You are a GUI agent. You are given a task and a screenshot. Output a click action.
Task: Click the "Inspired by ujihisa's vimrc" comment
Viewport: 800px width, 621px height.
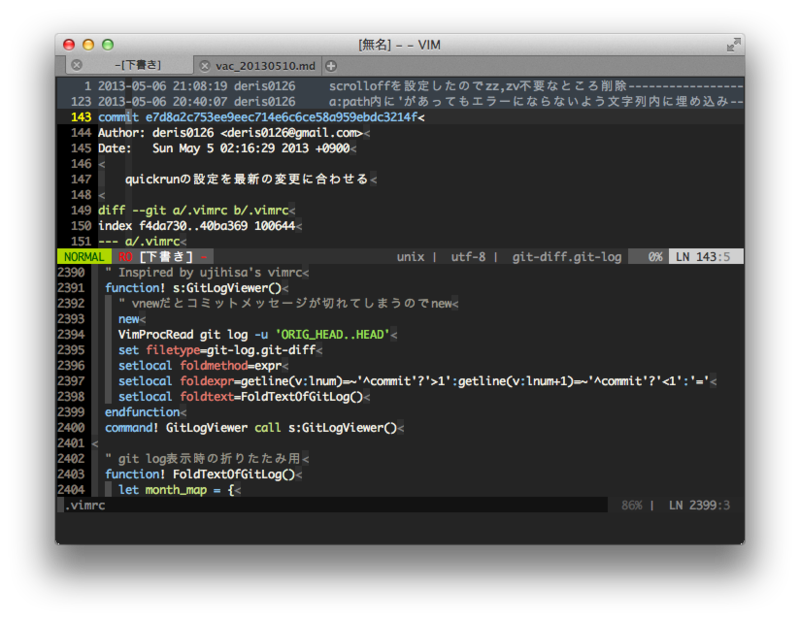click(x=203, y=272)
